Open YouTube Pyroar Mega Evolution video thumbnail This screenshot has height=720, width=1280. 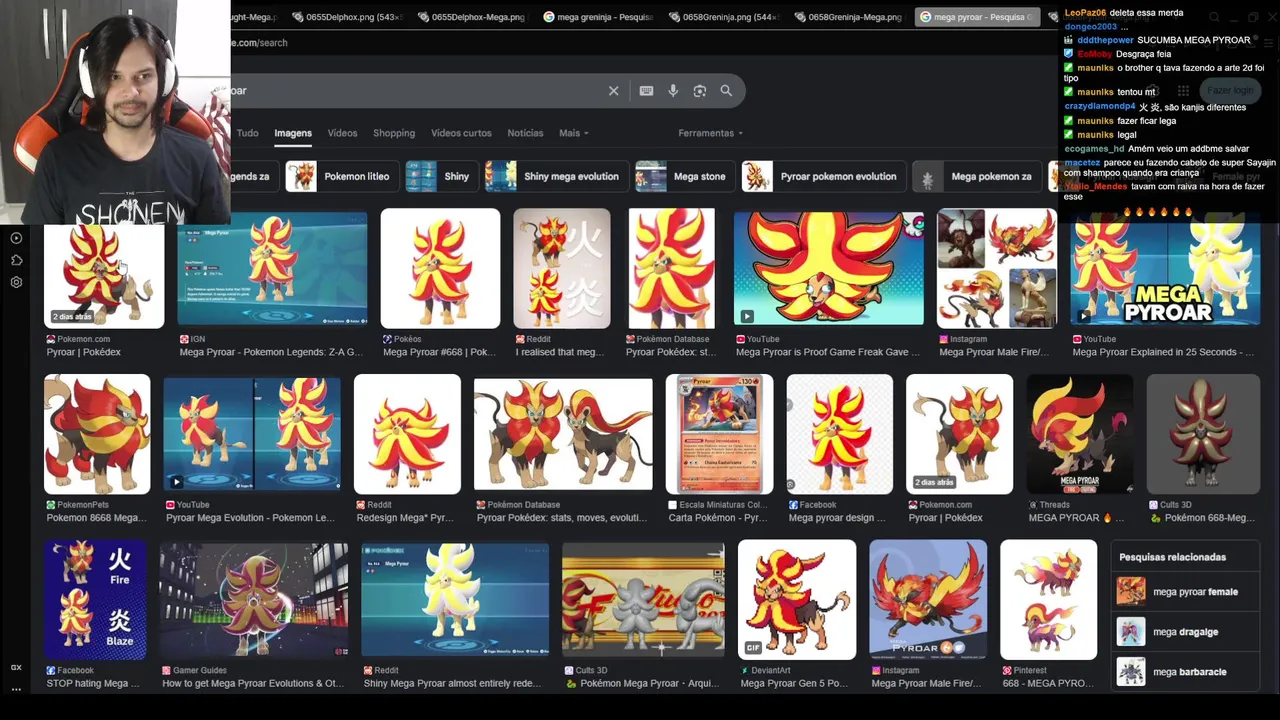(252, 434)
